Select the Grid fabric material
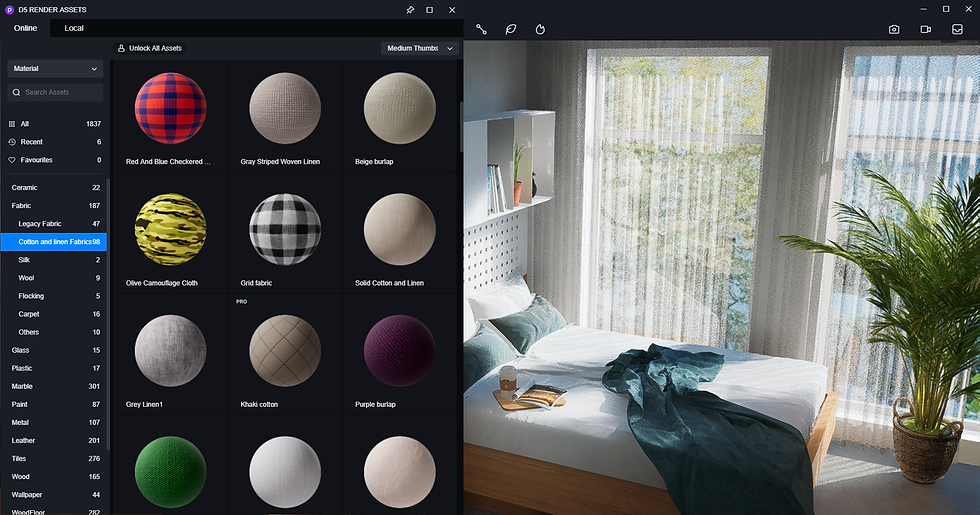 tap(285, 230)
